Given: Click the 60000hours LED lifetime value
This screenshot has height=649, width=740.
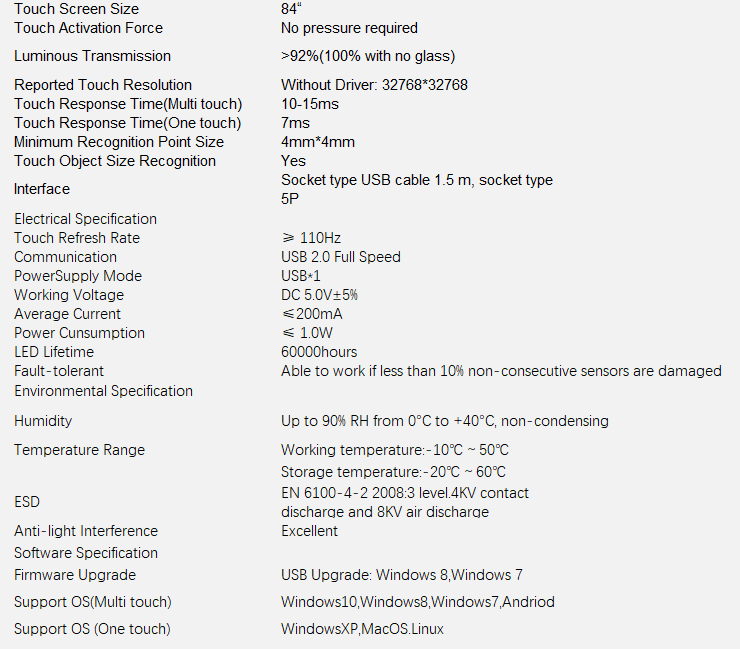Looking at the screenshot, I should (319, 352).
